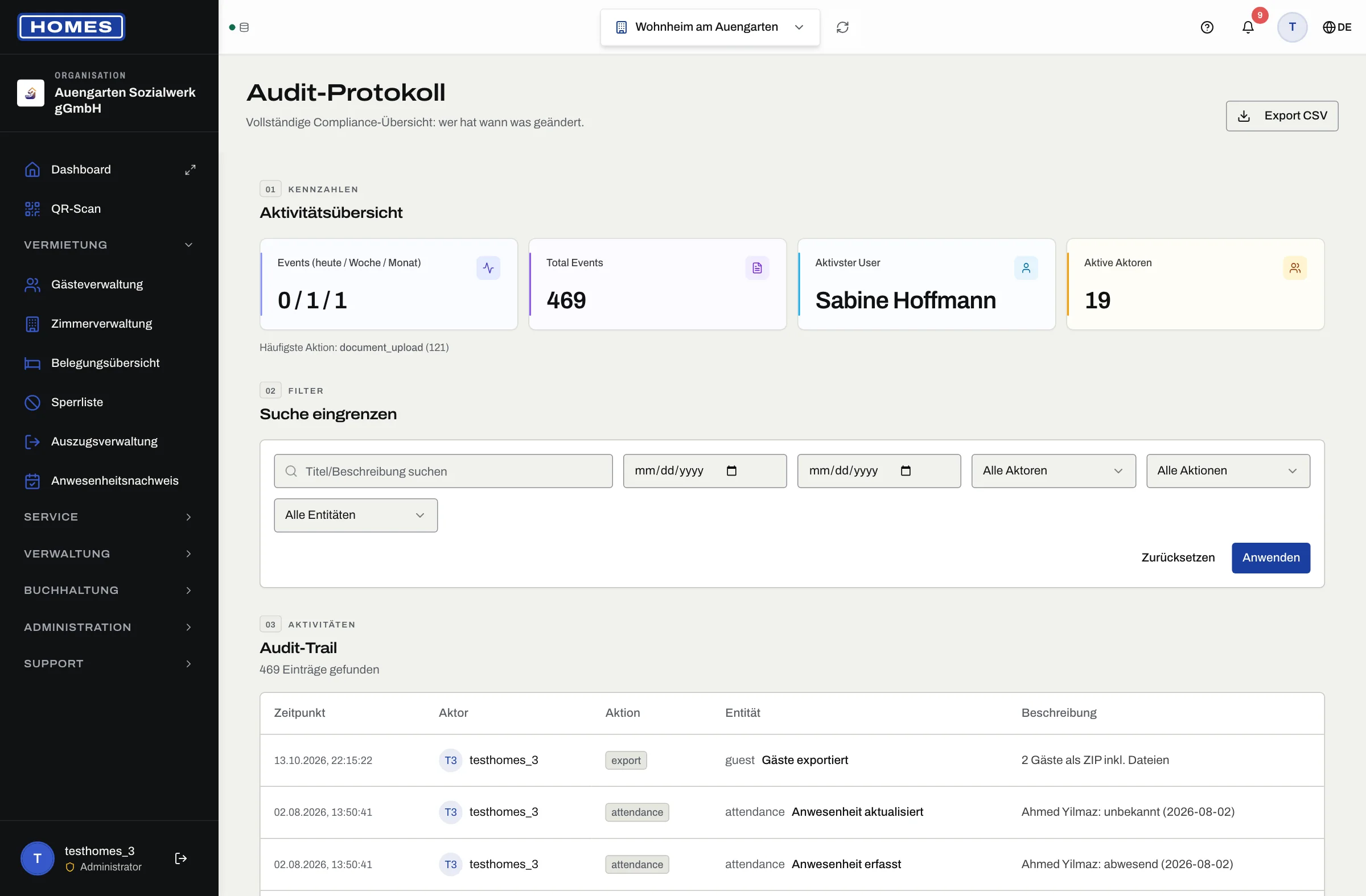Click the HOMES logo
The height and width of the screenshot is (896, 1366).
pyautogui.click(x=71, y=27)
